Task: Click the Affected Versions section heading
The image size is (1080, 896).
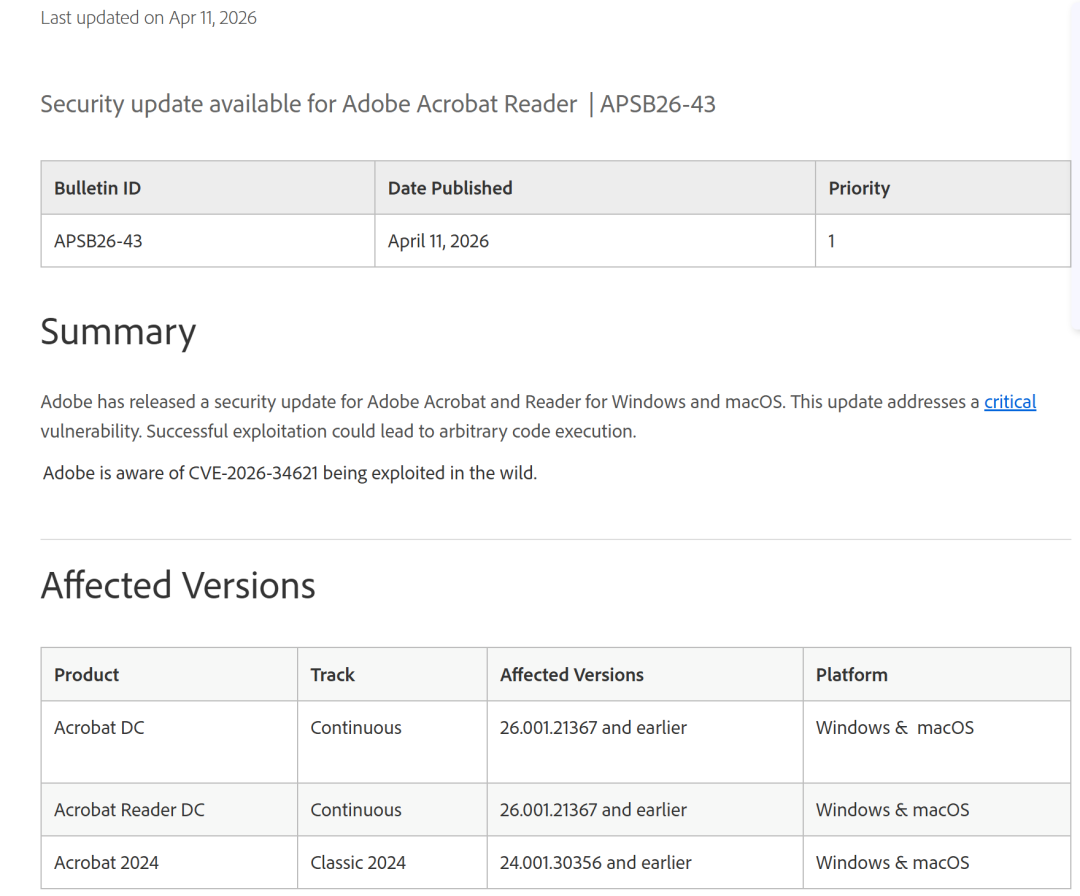Action: click(x=178, y=585)
